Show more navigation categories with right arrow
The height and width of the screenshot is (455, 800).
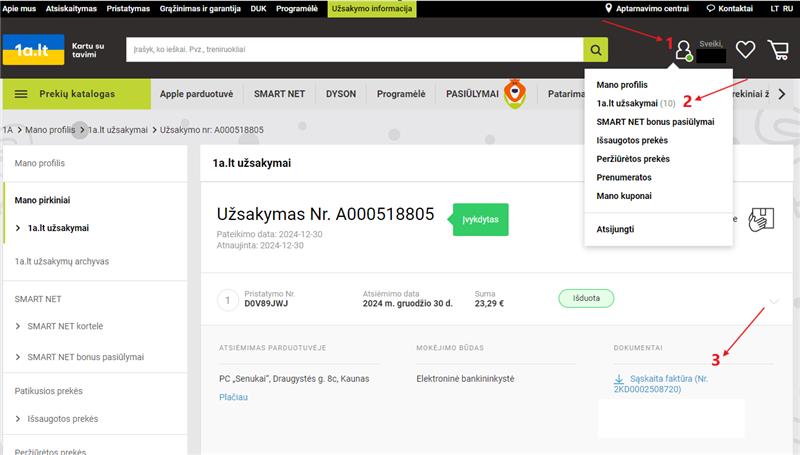(782, 94)
